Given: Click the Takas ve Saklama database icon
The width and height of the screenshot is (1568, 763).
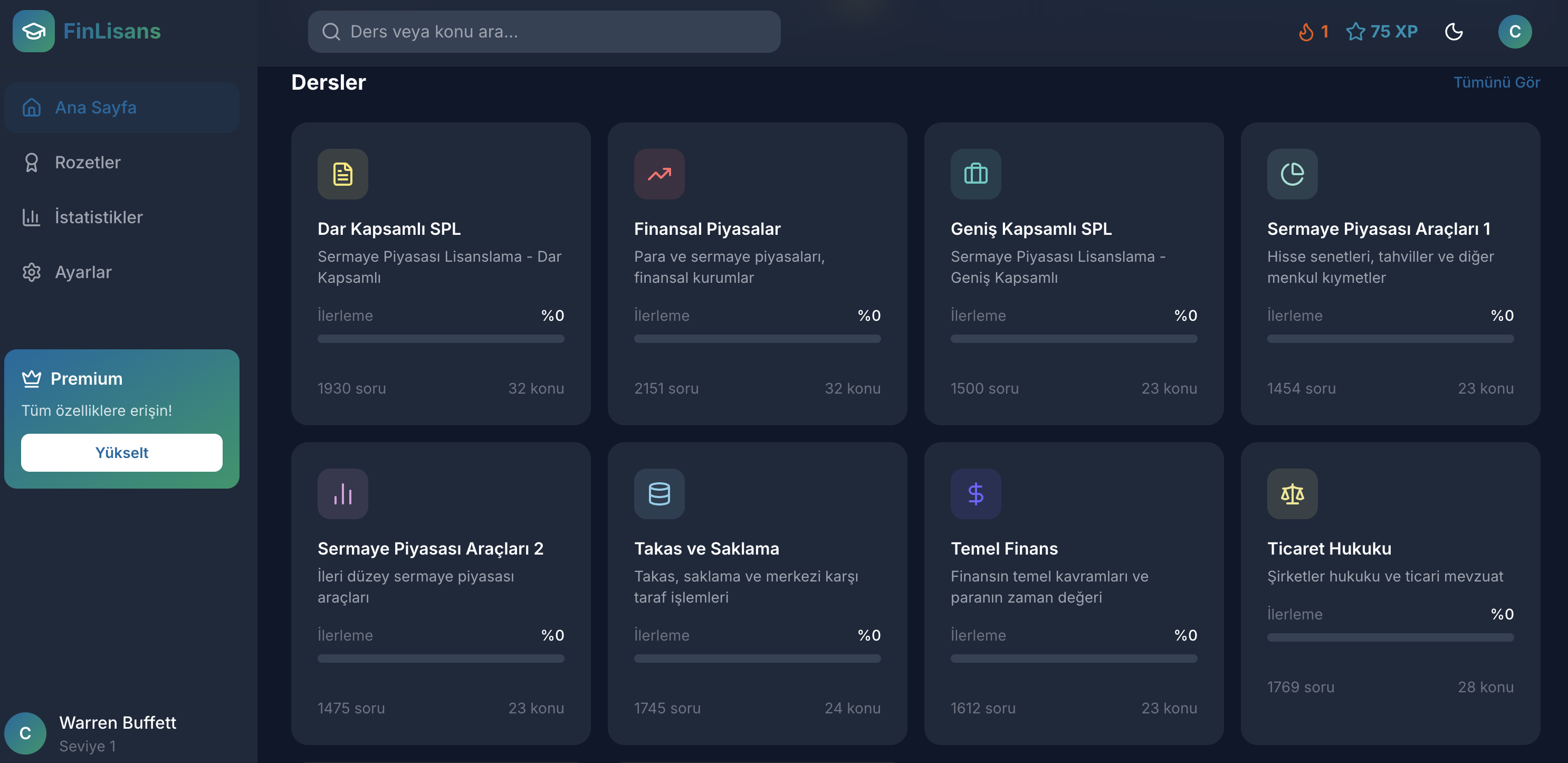Looking at the screenshot, I should [659, 494].
